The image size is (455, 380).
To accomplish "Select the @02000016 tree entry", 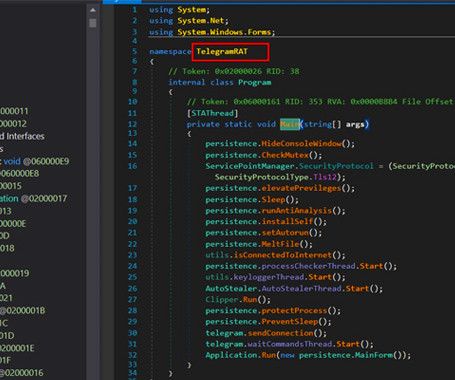I will pos(22,373).
